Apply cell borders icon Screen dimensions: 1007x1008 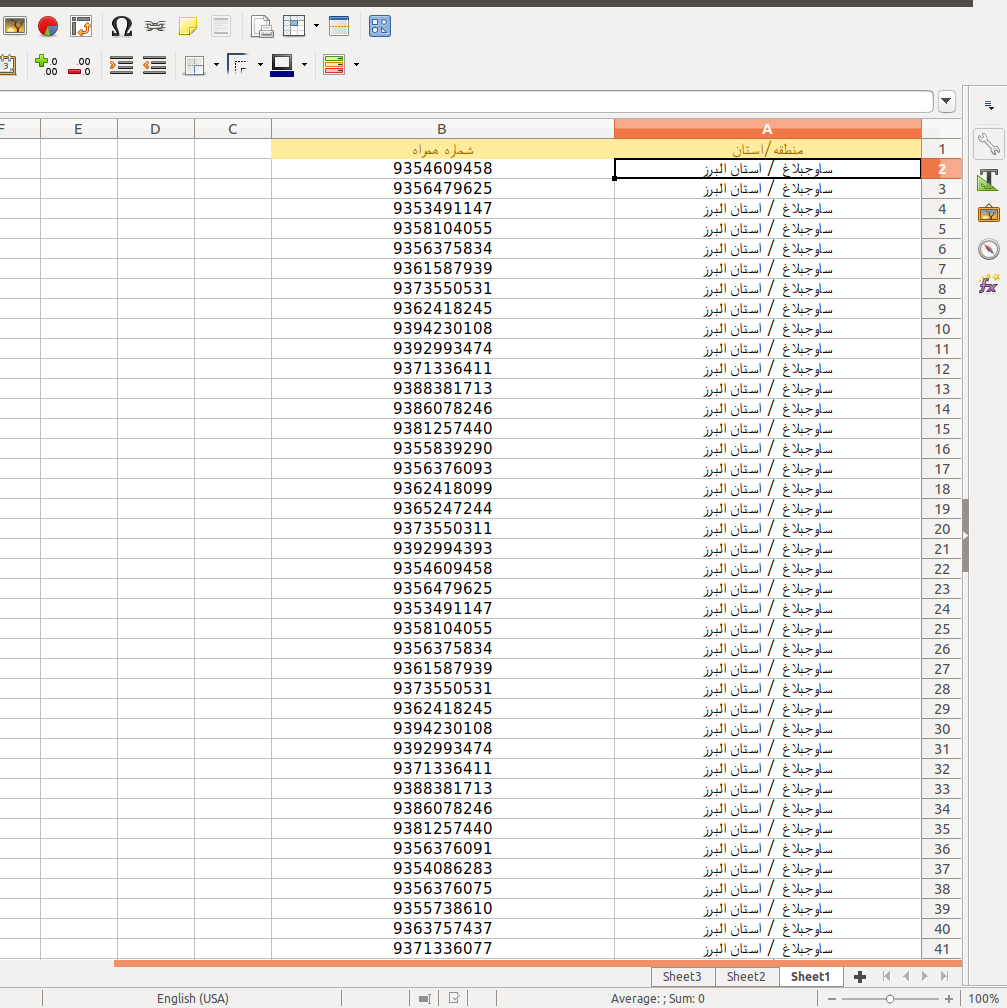(194, 65)
